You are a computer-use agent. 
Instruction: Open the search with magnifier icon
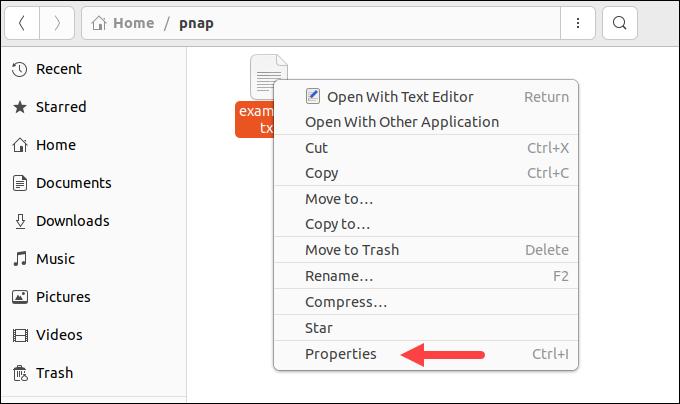620,23
